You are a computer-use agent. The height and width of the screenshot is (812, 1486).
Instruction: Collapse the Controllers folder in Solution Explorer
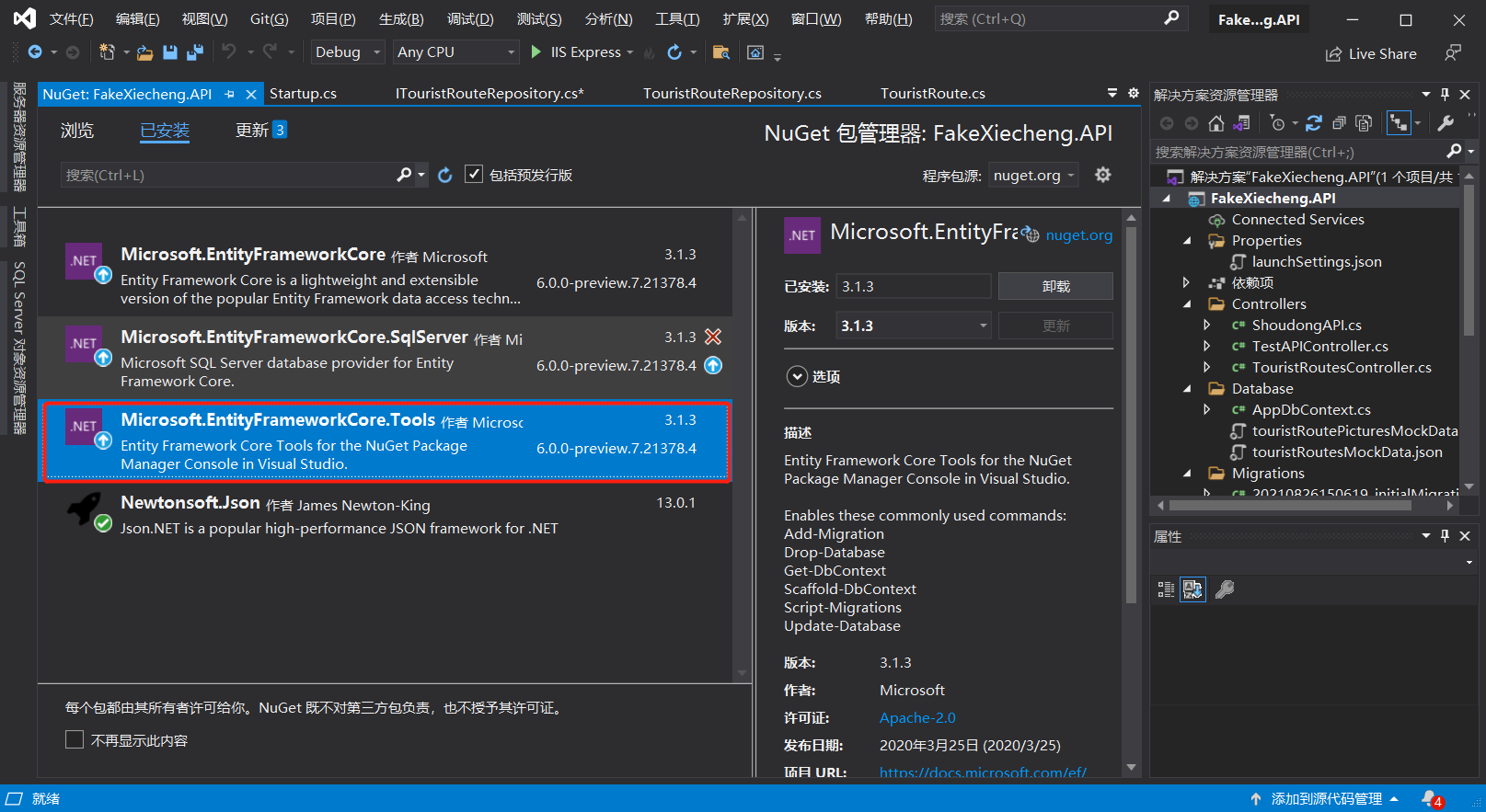(x=1187, y=304)
